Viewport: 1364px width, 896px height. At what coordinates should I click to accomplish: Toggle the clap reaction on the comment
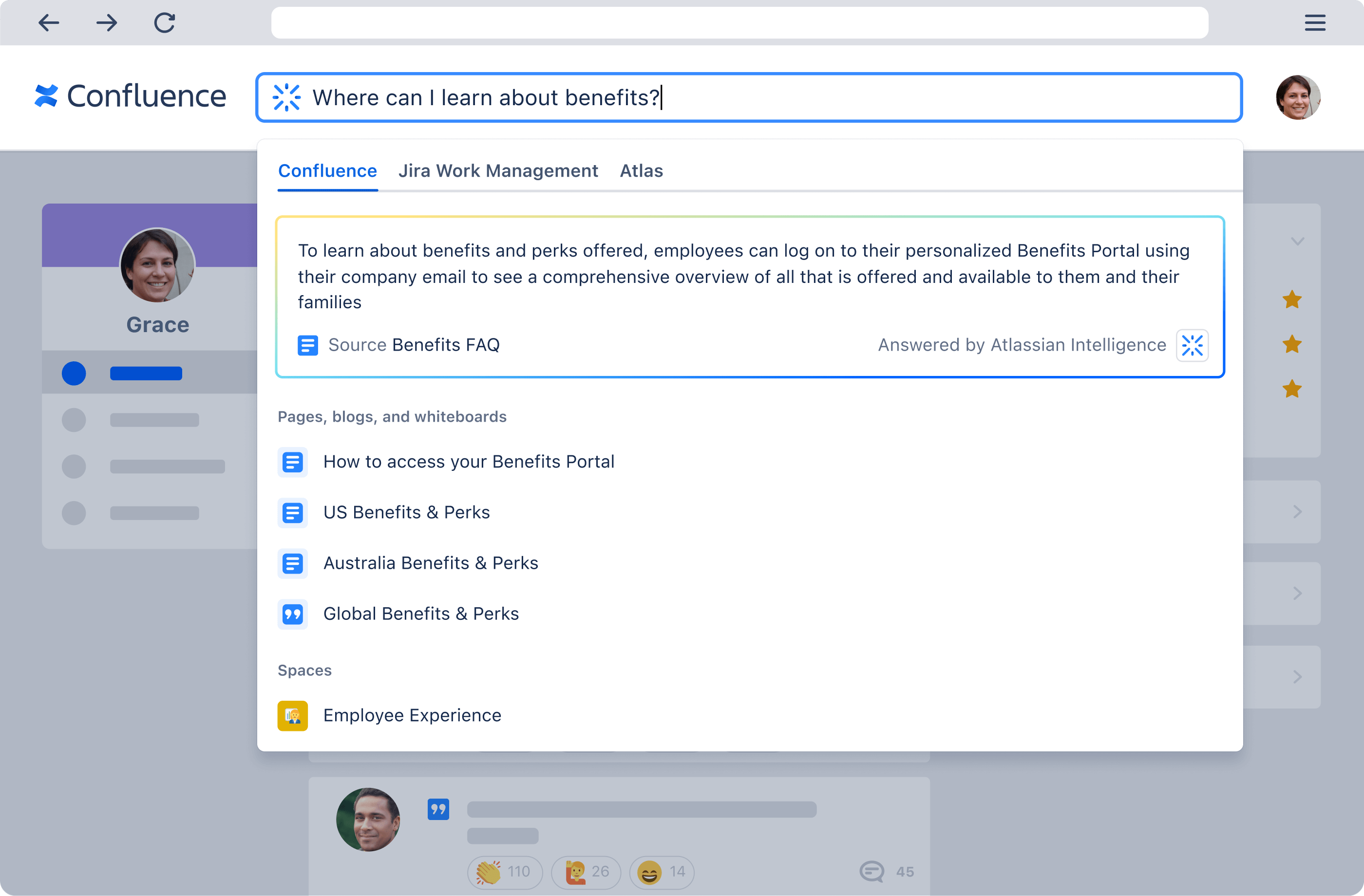pyautogui.click(x=504, y=872)
